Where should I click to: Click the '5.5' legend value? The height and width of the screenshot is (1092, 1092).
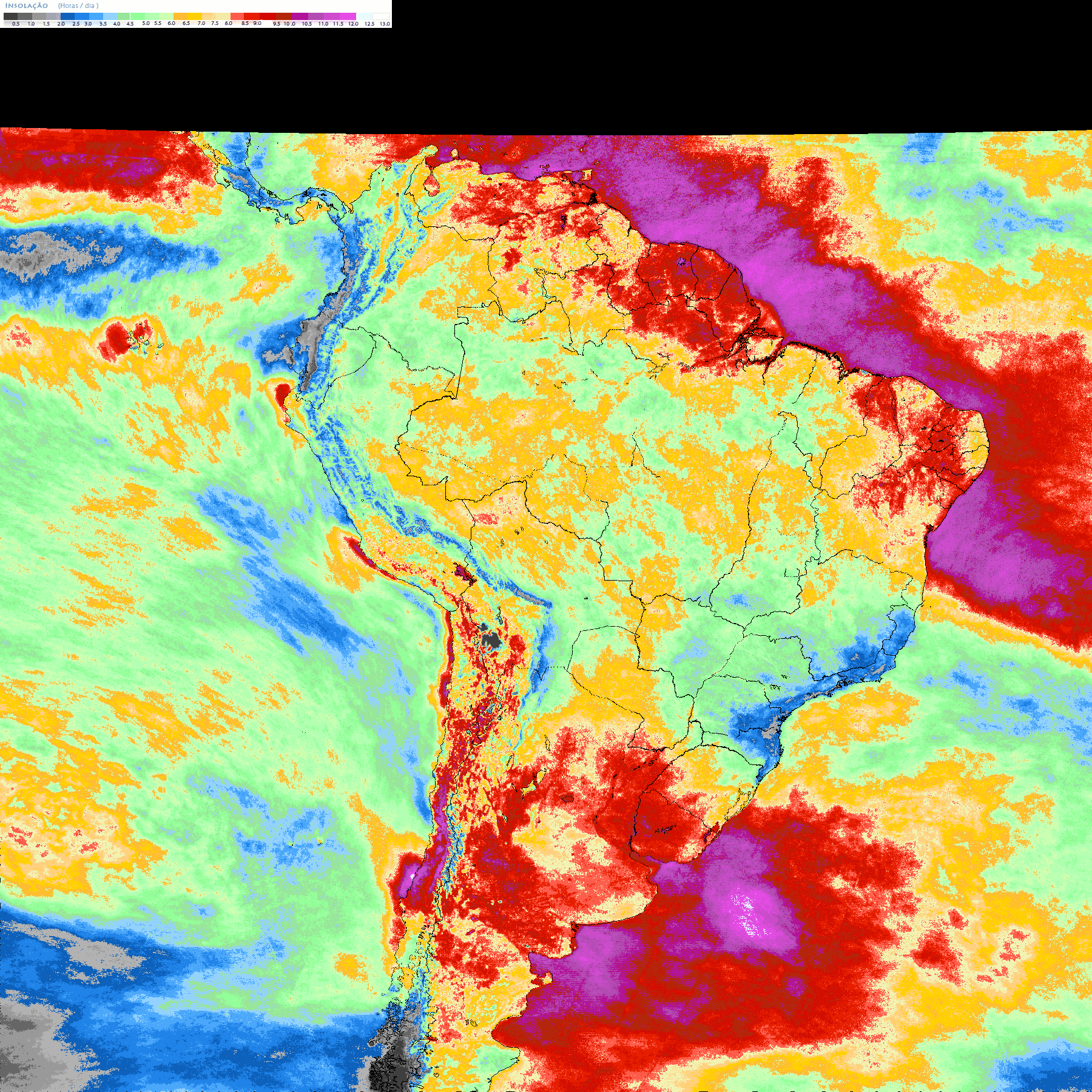pyautogui.click(x=158, y=23)
